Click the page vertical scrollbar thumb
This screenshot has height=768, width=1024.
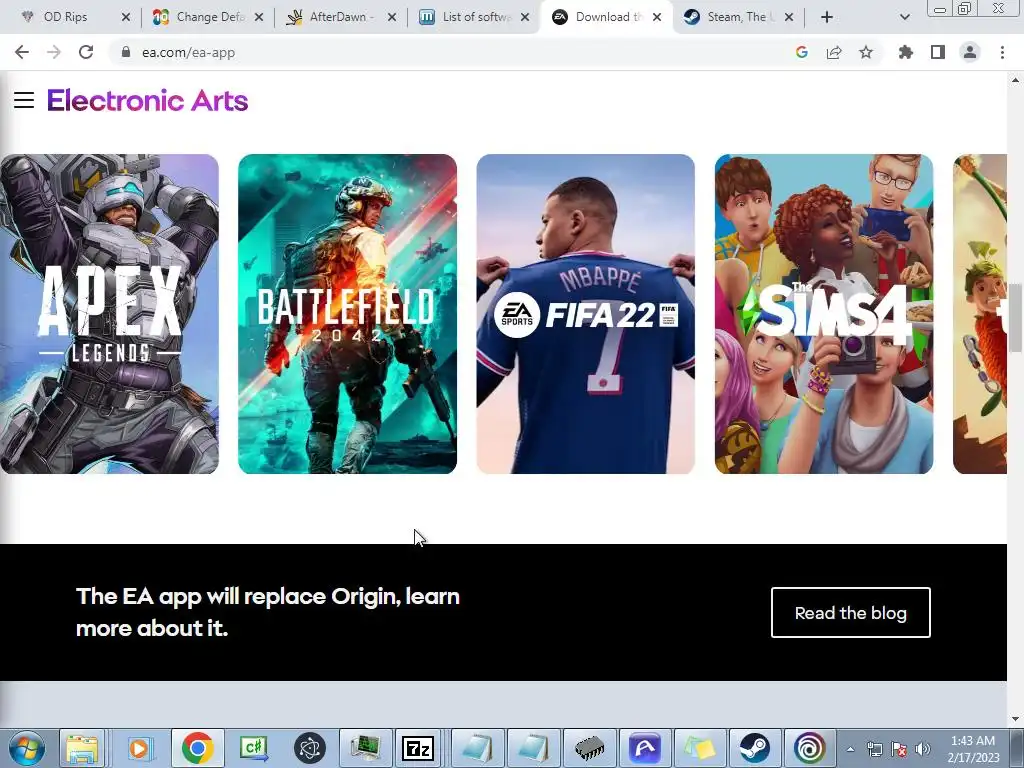pos(1015,318)
